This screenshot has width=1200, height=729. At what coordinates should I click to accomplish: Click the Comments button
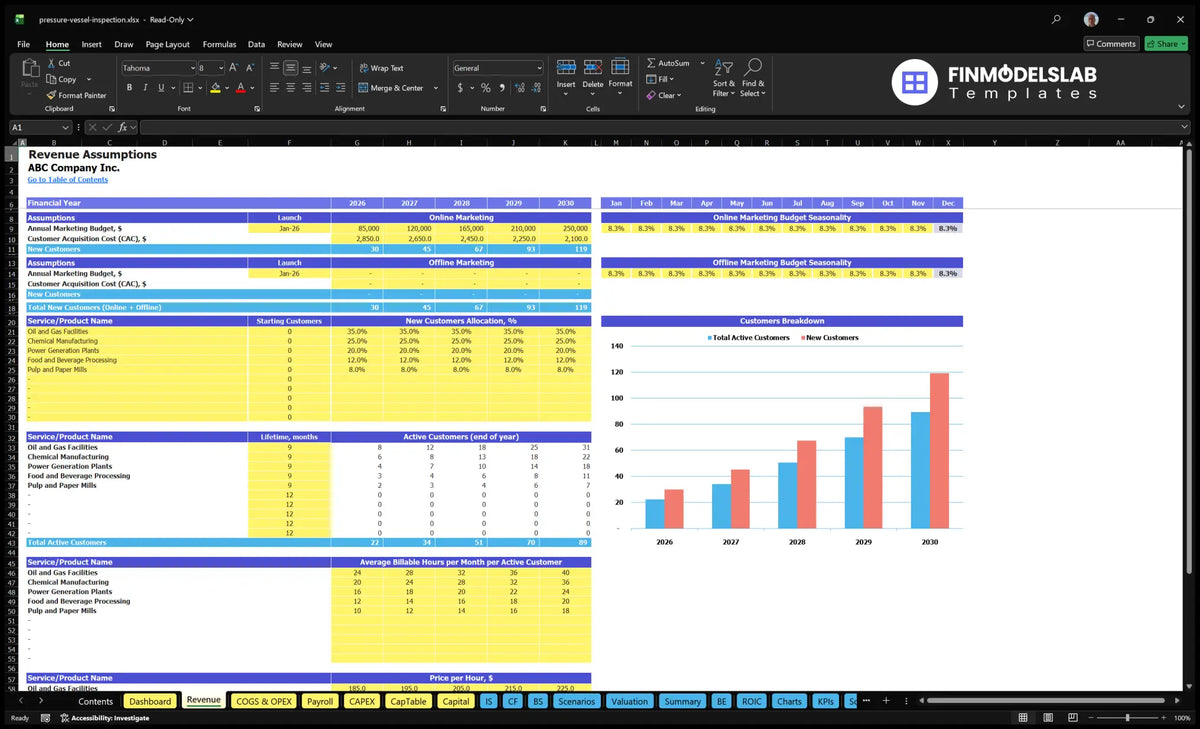[x=1111, y=44]
